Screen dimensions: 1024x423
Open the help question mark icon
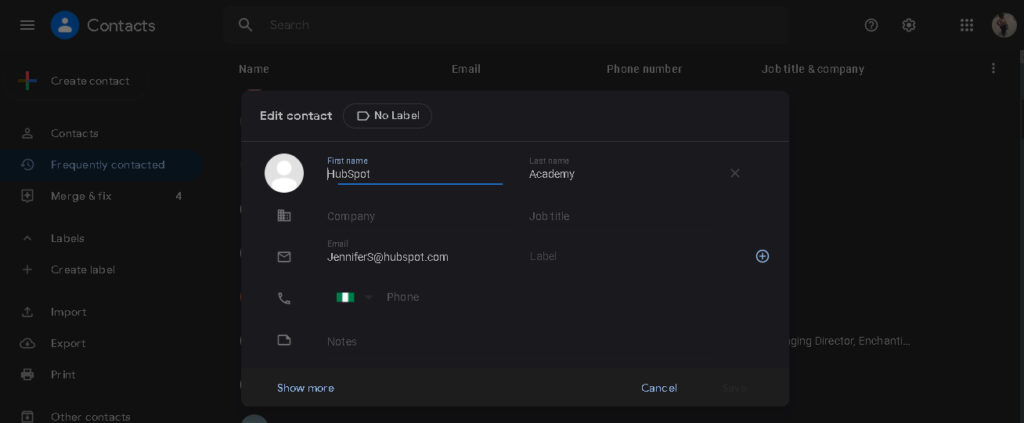pyautogui.click(x=871, y=25)
